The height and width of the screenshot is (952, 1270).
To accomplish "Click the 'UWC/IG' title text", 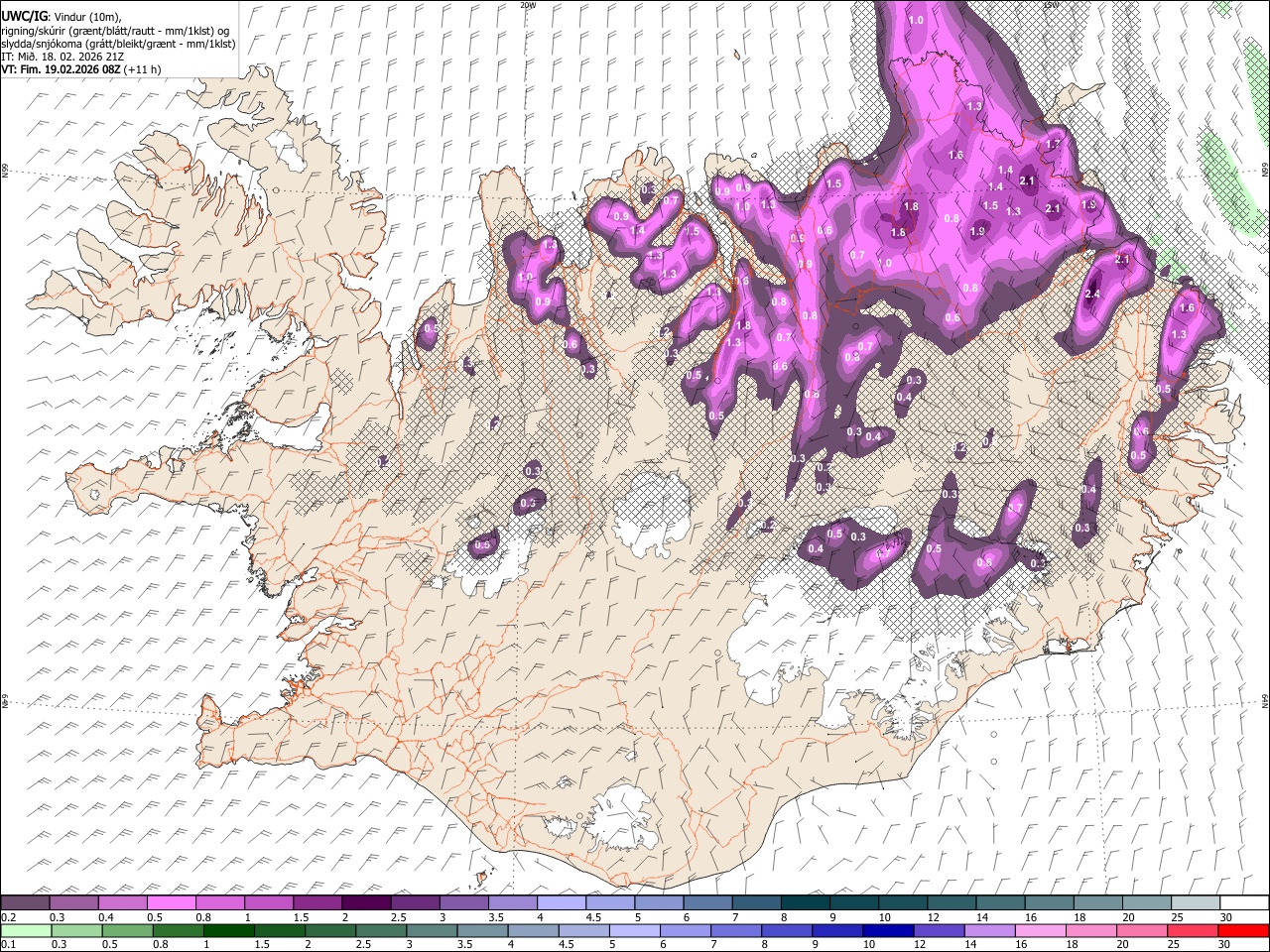I will click(x=24, y=16).
